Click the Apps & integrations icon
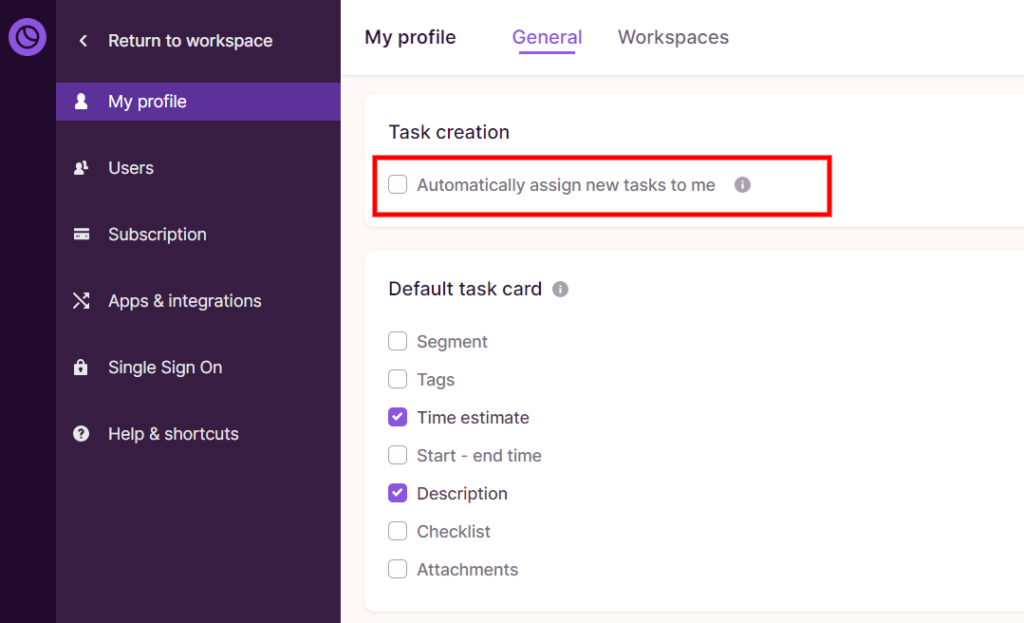The image size is (1024, 623). point(81,300)
